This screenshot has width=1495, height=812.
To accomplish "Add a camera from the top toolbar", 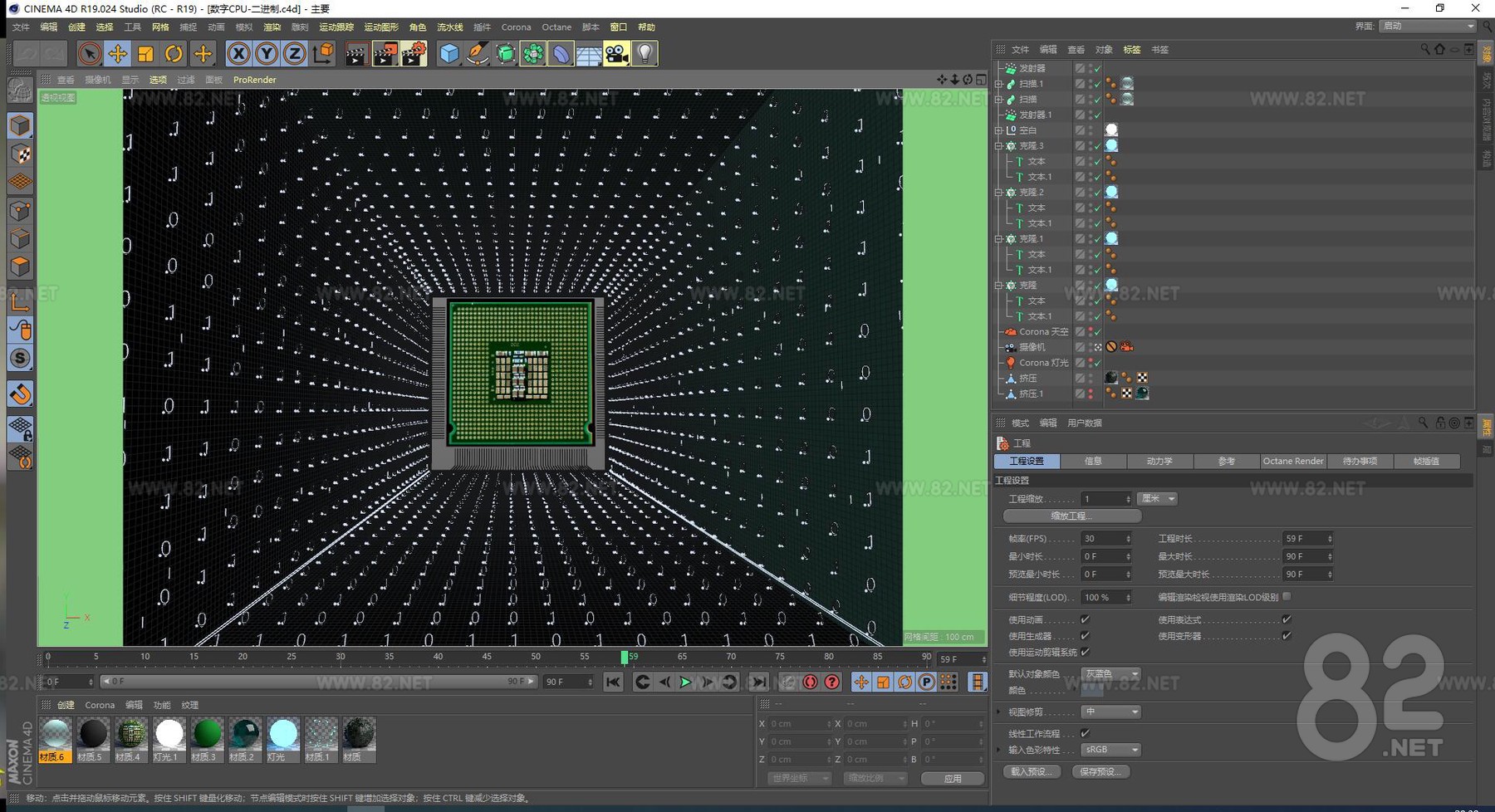I will coord(617,54).
